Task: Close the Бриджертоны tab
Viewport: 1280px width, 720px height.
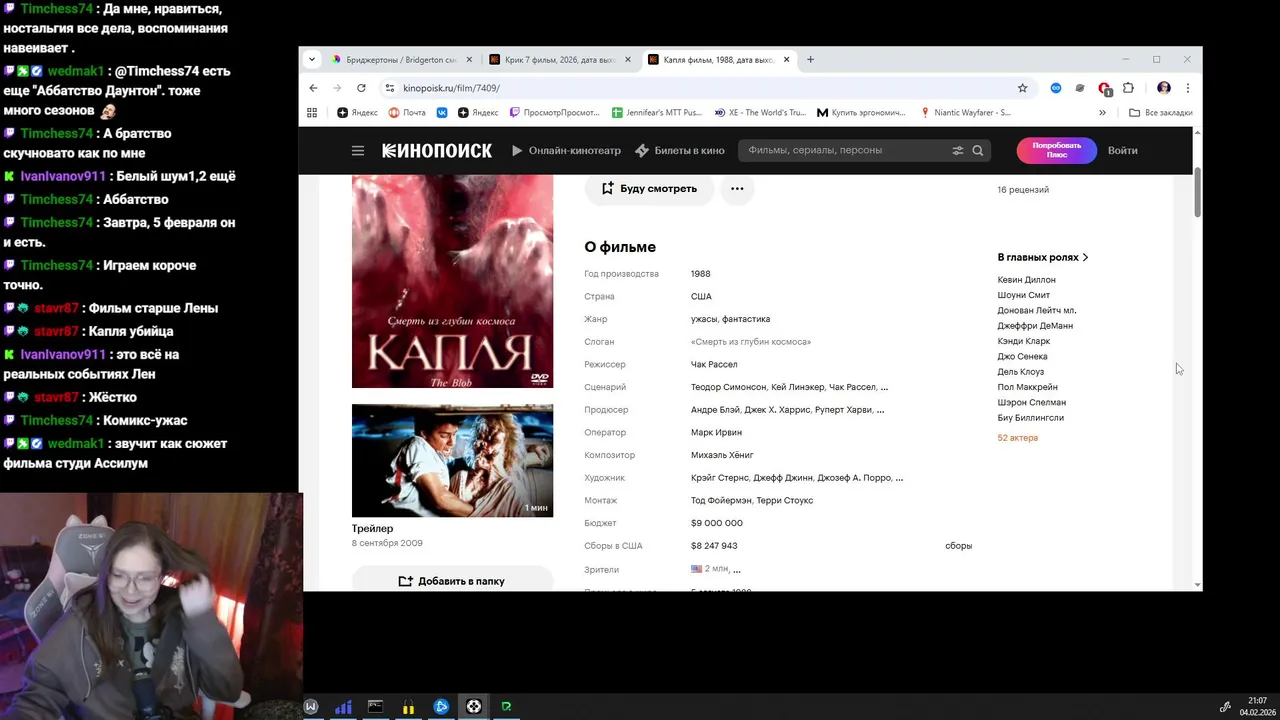Action: pos(469,60)
